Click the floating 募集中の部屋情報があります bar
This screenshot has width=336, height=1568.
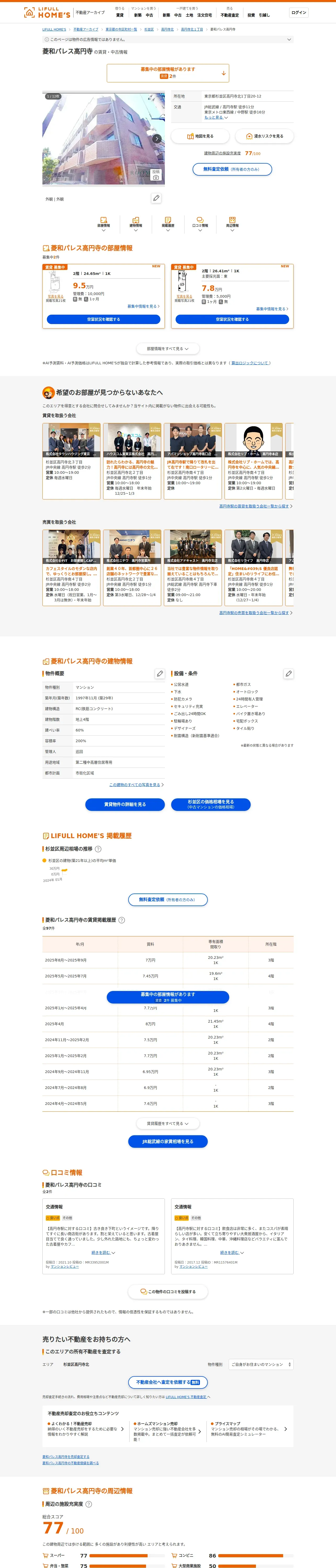pos(168,997)
